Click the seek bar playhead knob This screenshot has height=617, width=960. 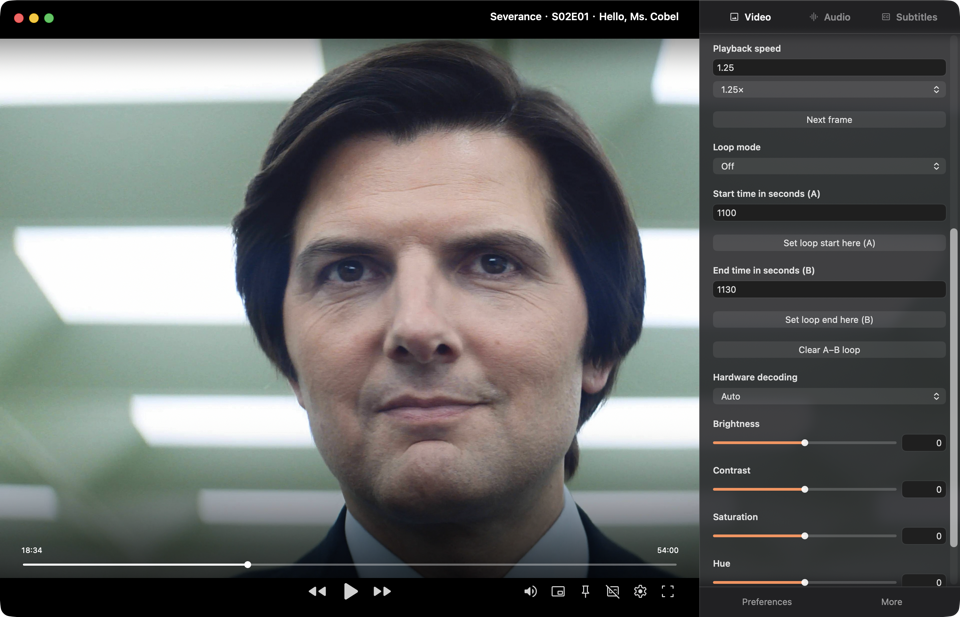click(x=247, y=564)
